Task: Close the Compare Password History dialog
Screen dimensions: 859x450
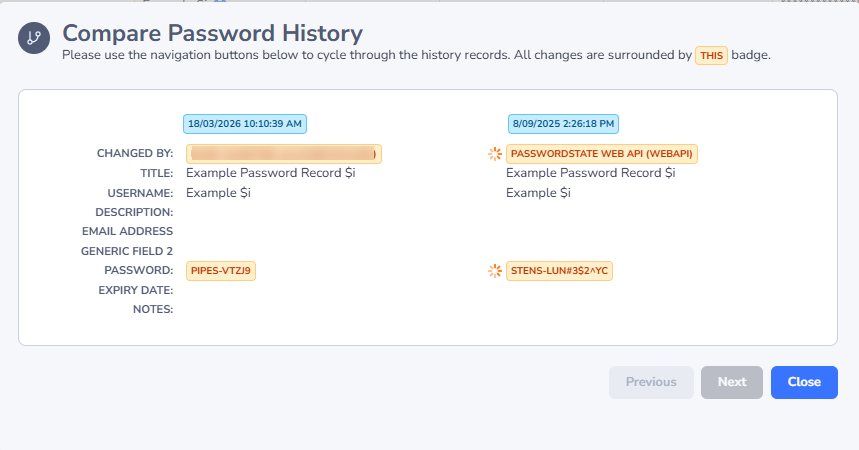Action: pyautogui.click(x=804, y=382)
